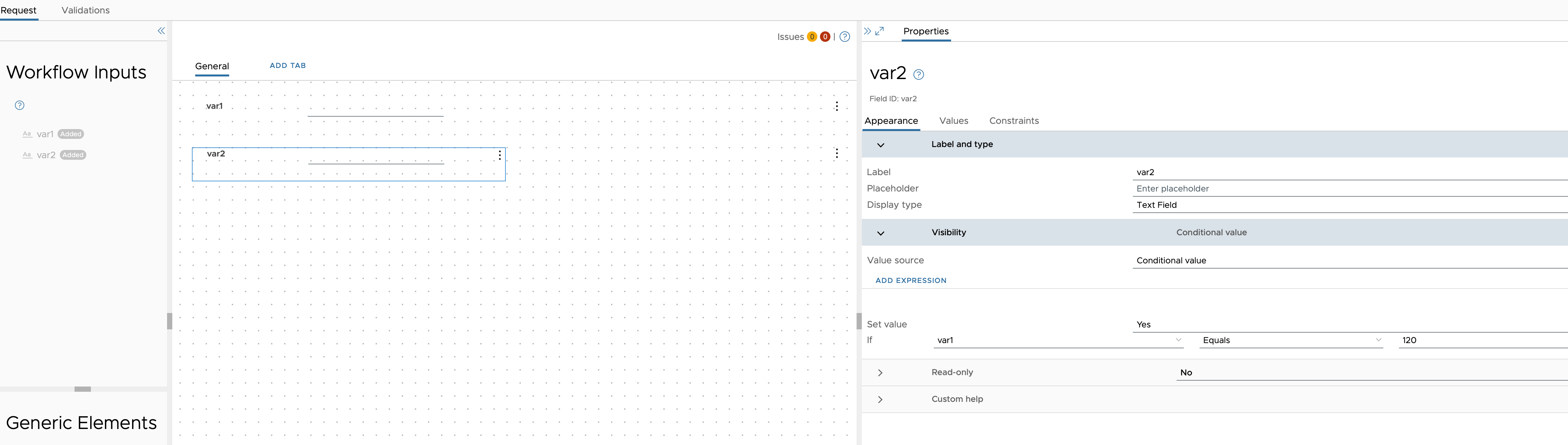Screen dimensions: 1568x445
Task: Open the help icon beside the var2 title
Action: pos(918,74)
